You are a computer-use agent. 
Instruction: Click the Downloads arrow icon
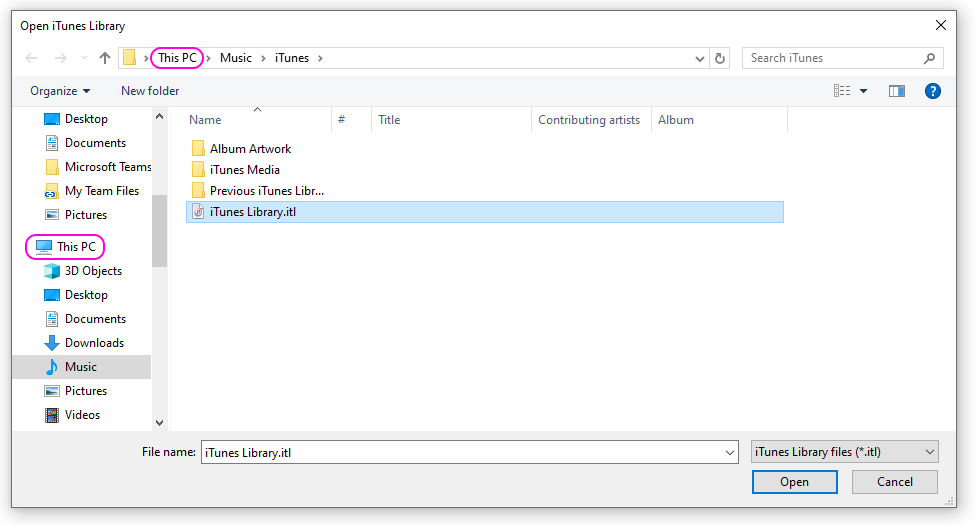[x=52, y=342]
